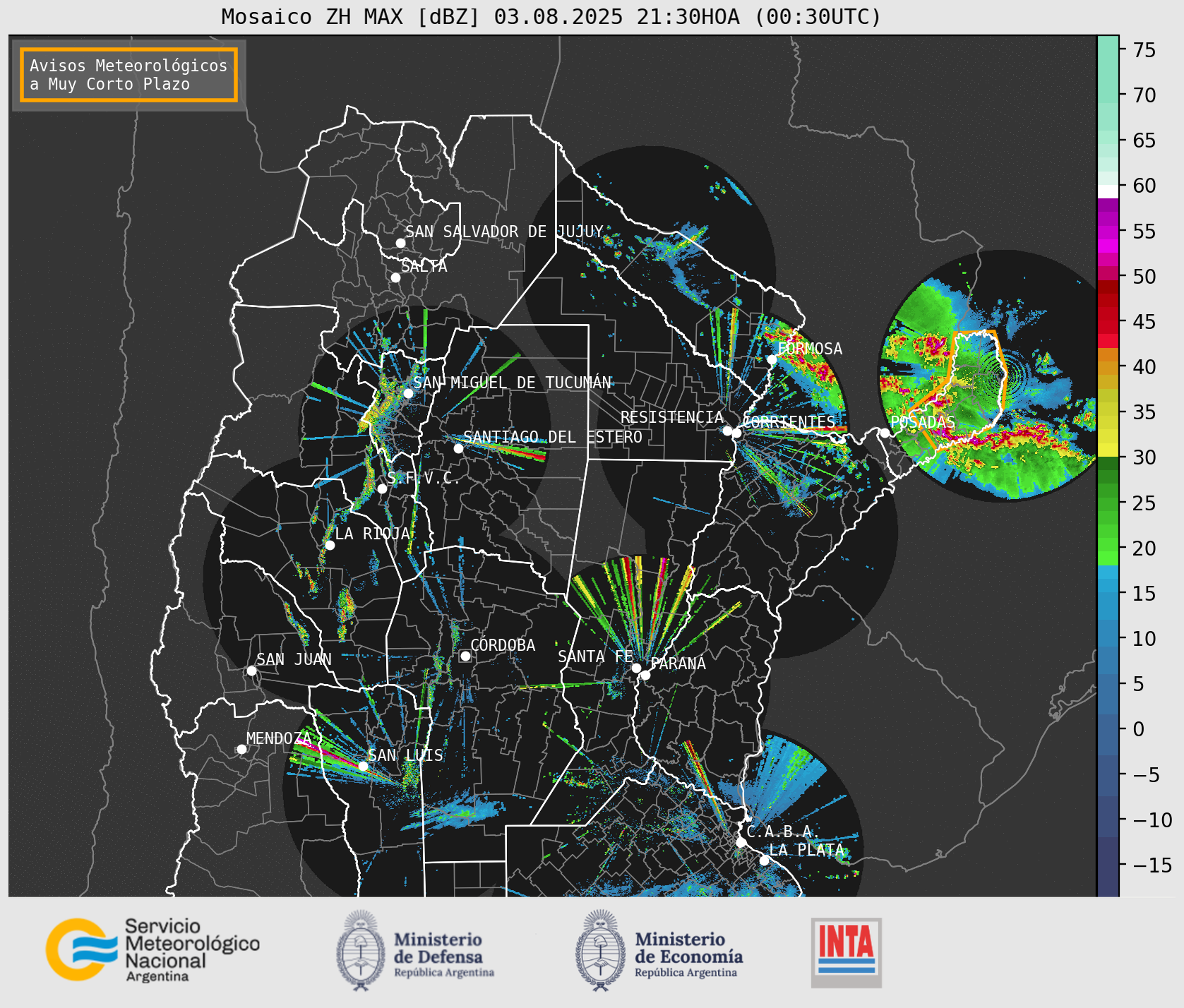Viewport: 1184px width, 1008px height.
Task: Click the MENDOZA city label
Action: tap(279, 738)
